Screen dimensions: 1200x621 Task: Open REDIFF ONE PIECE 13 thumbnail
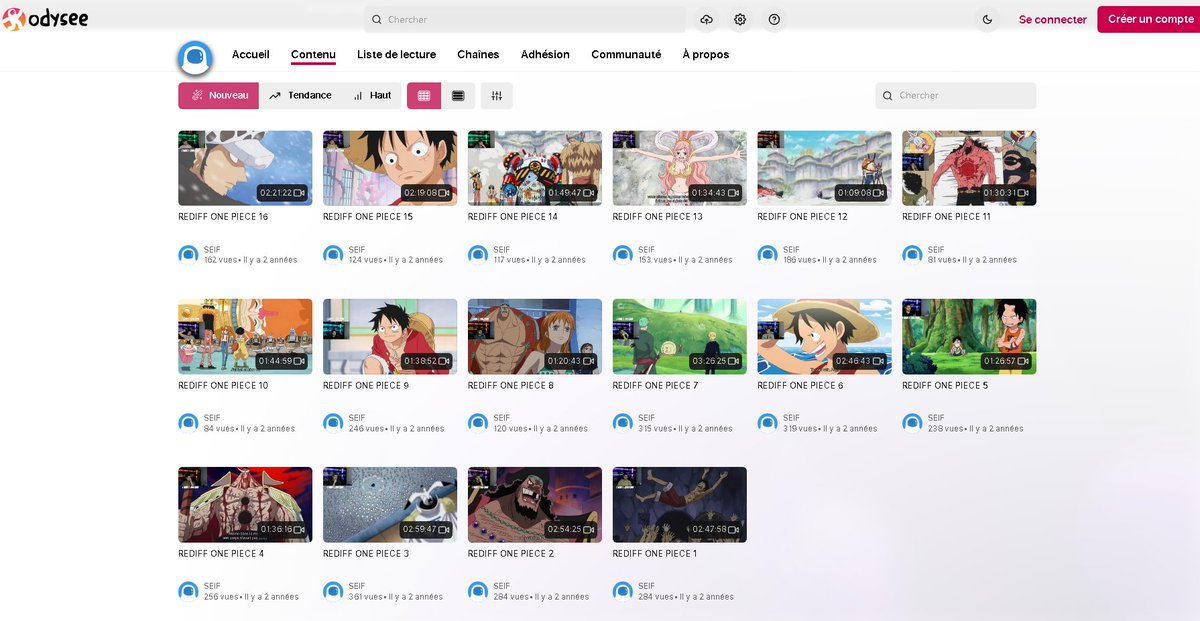click(680, 168)
